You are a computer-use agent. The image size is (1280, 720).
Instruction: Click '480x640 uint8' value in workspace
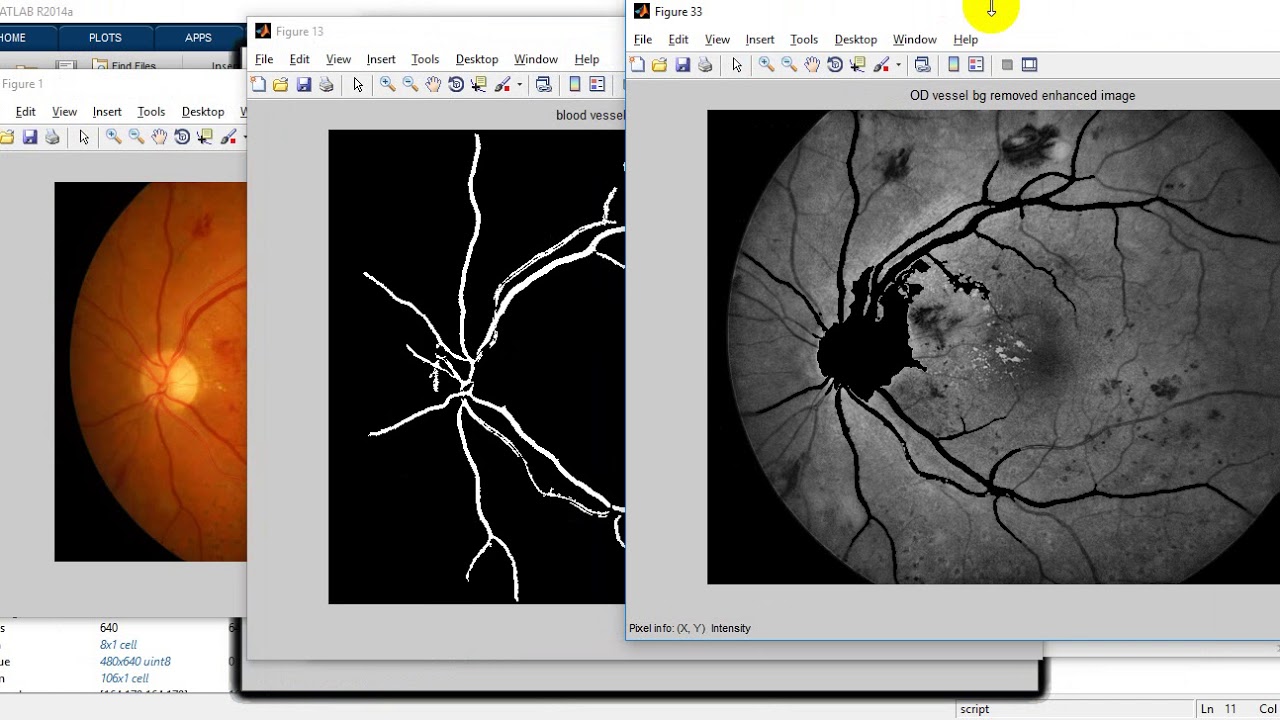click(135, 661)
